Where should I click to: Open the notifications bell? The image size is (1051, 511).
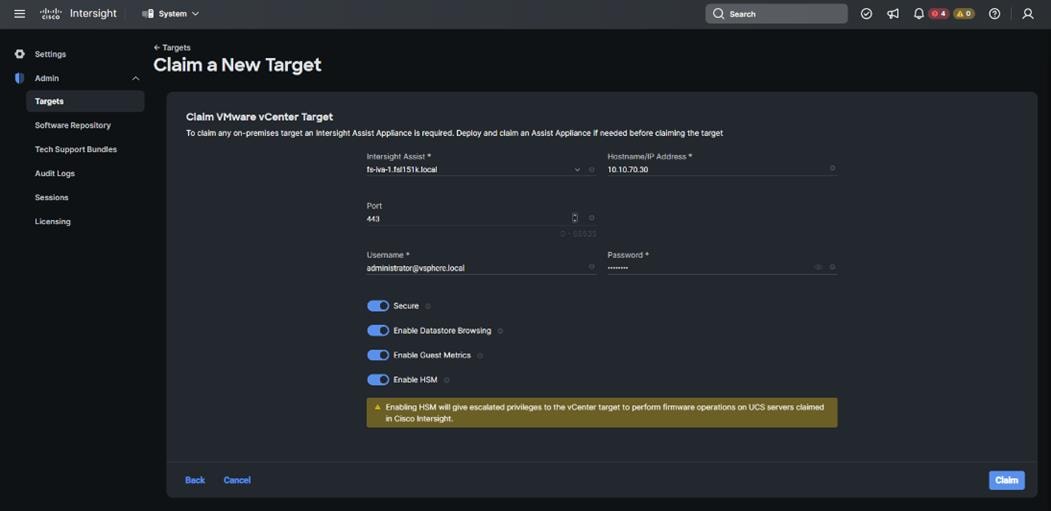pos(918,14)
